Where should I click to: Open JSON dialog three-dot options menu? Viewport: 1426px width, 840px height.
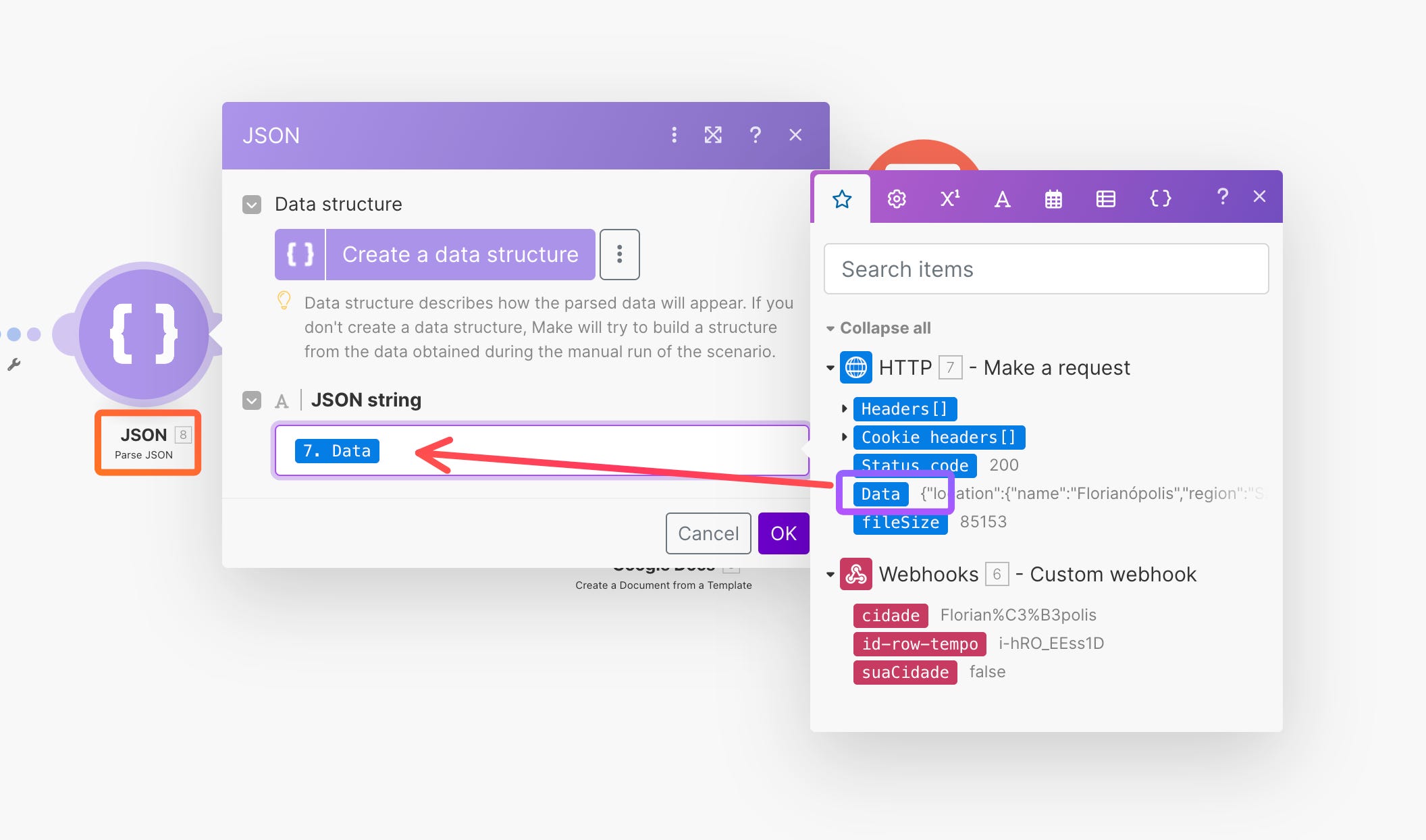point(674,135)
